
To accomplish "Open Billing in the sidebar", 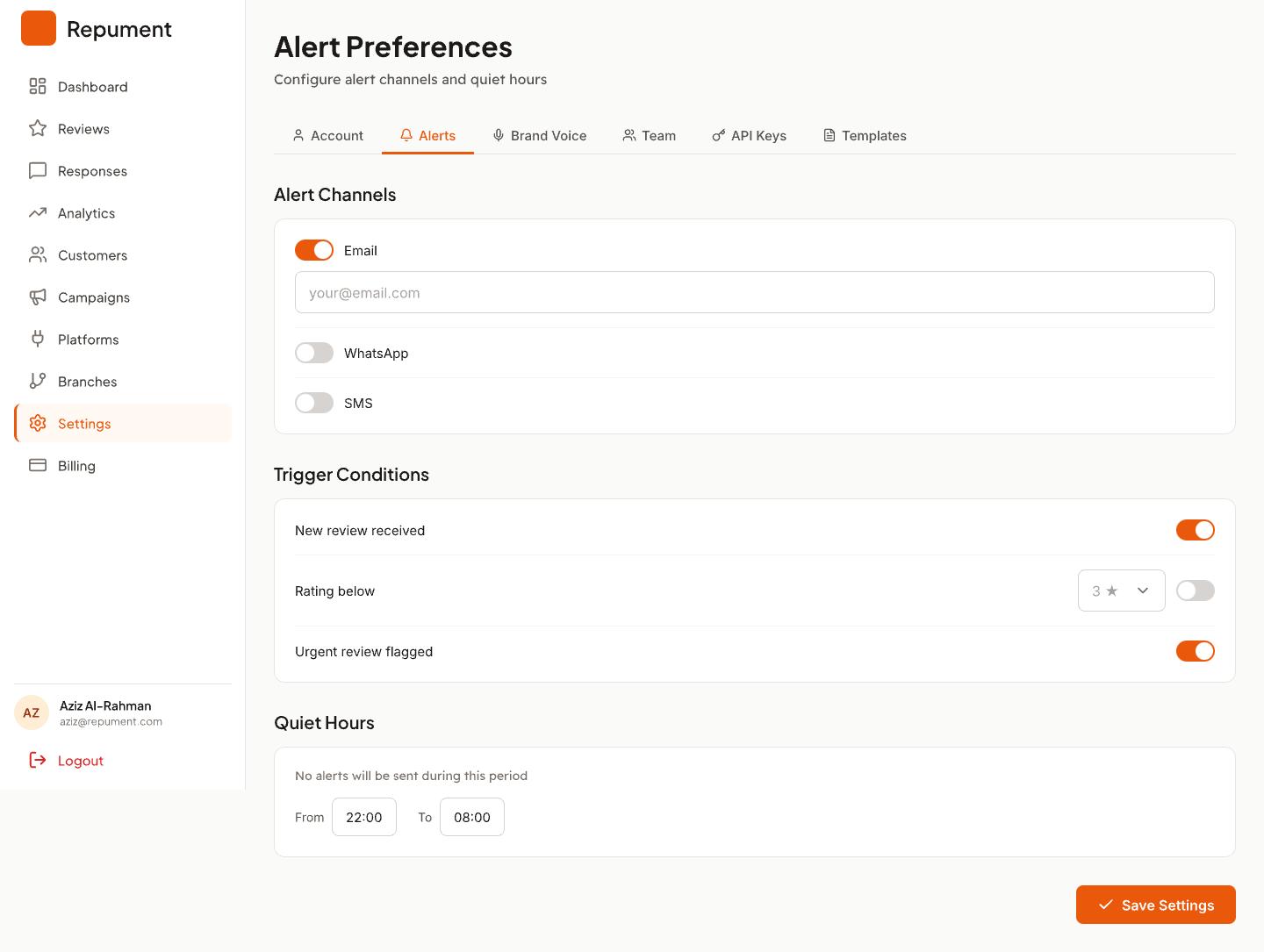I will 123,465.
